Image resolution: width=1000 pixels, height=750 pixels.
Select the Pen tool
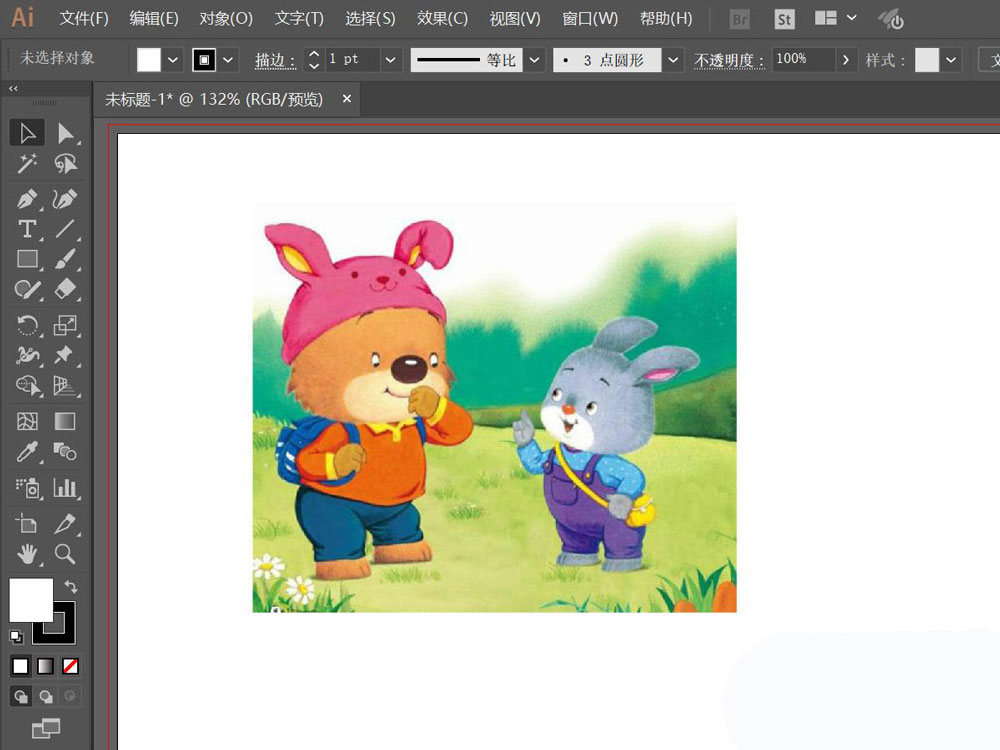coord(27,199)
